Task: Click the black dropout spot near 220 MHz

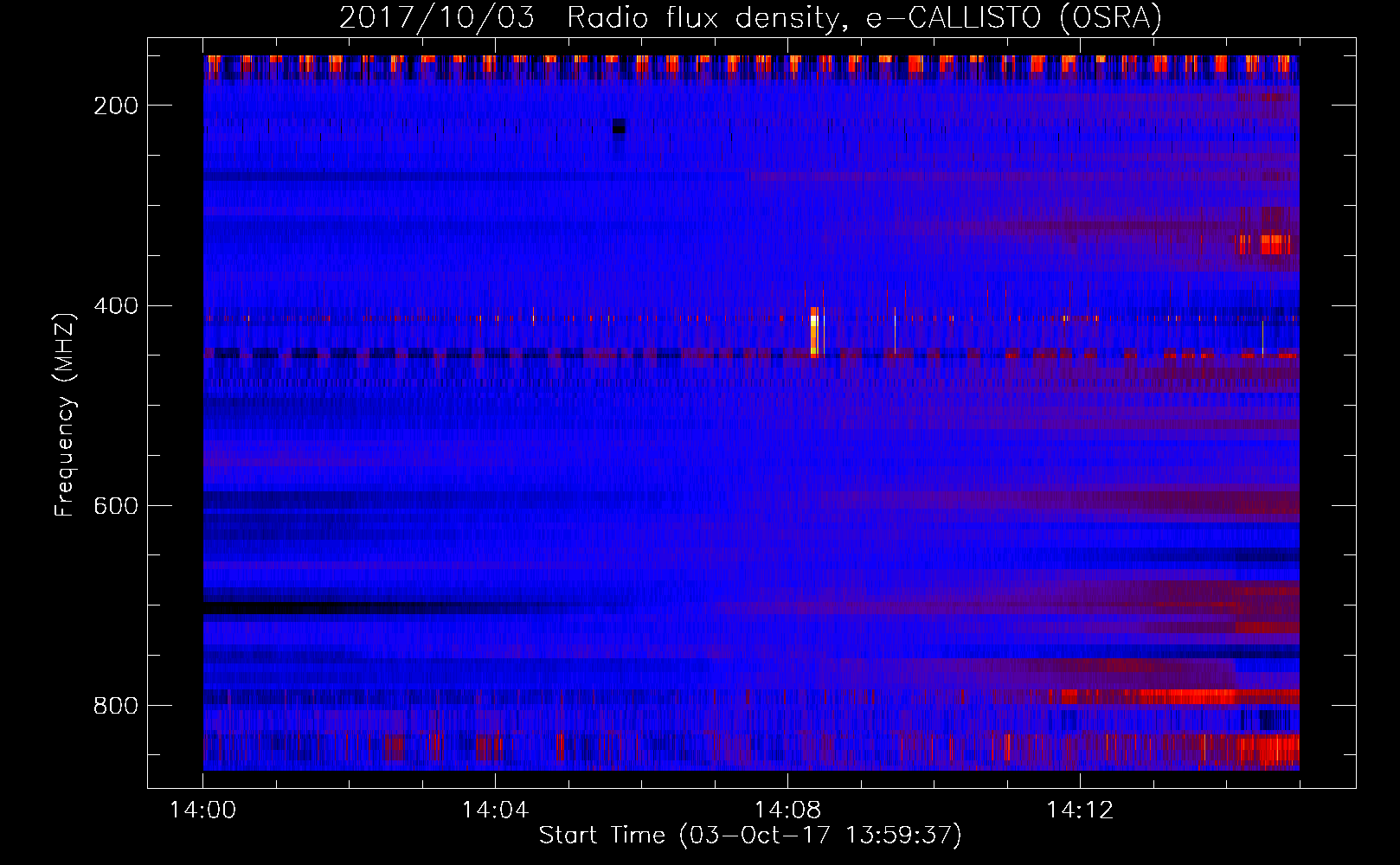Action: point(619,127)
